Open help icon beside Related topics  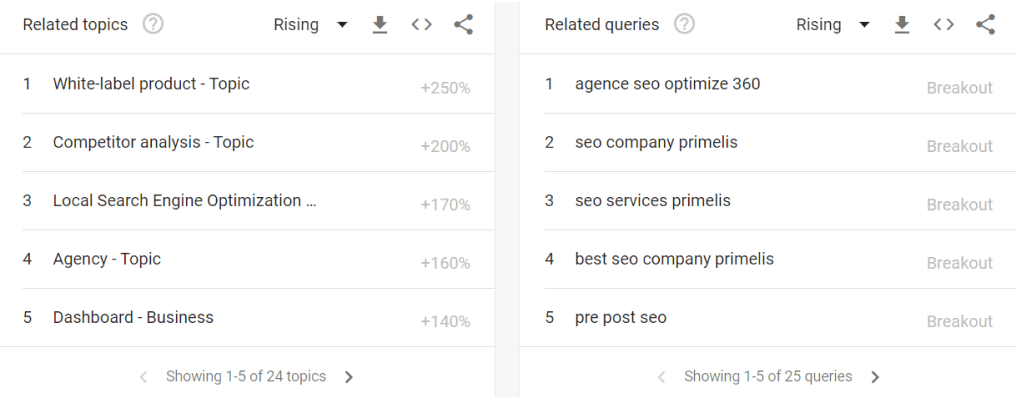153,25
